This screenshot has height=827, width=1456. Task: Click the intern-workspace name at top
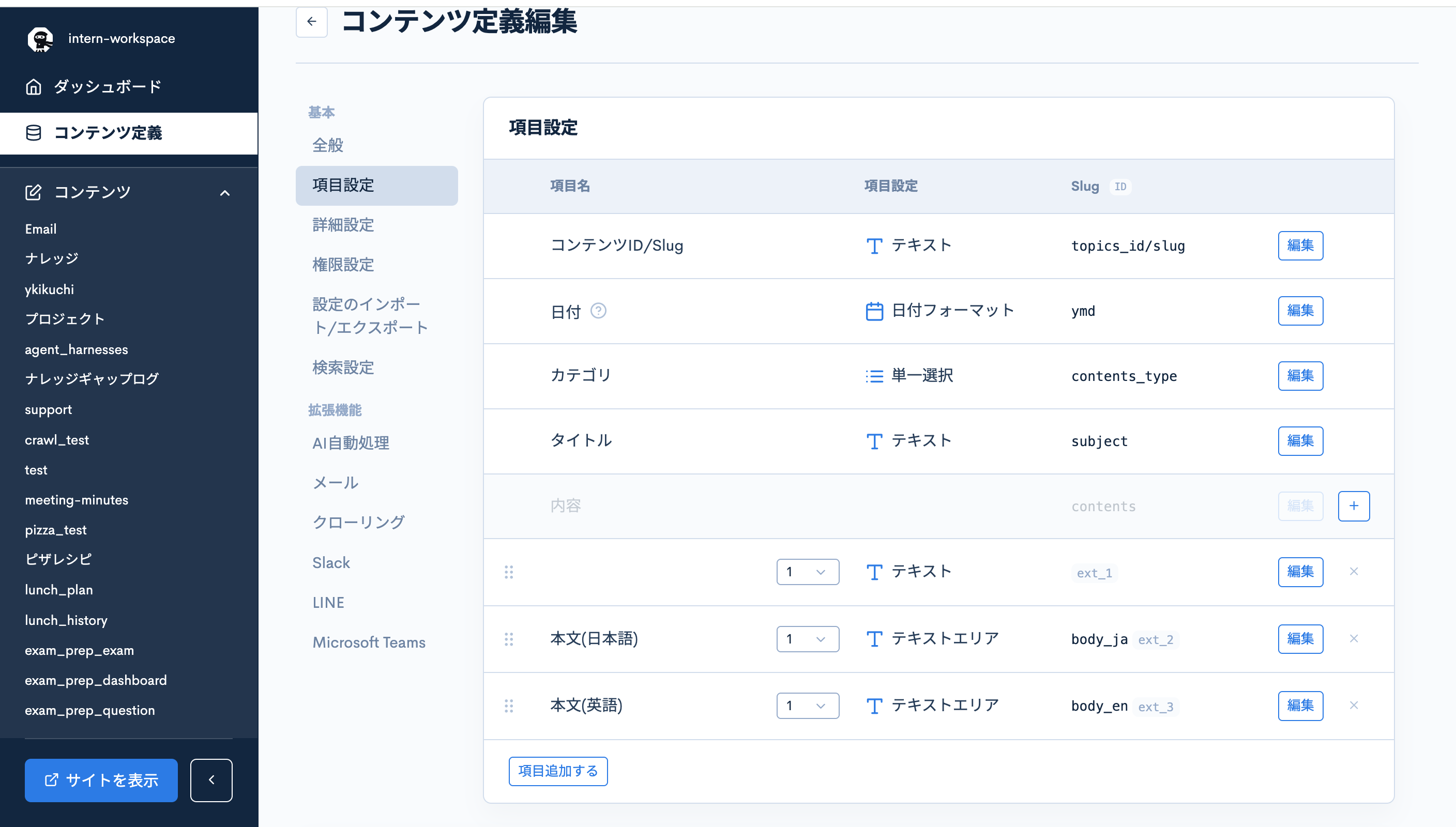[x=122, y=39]
